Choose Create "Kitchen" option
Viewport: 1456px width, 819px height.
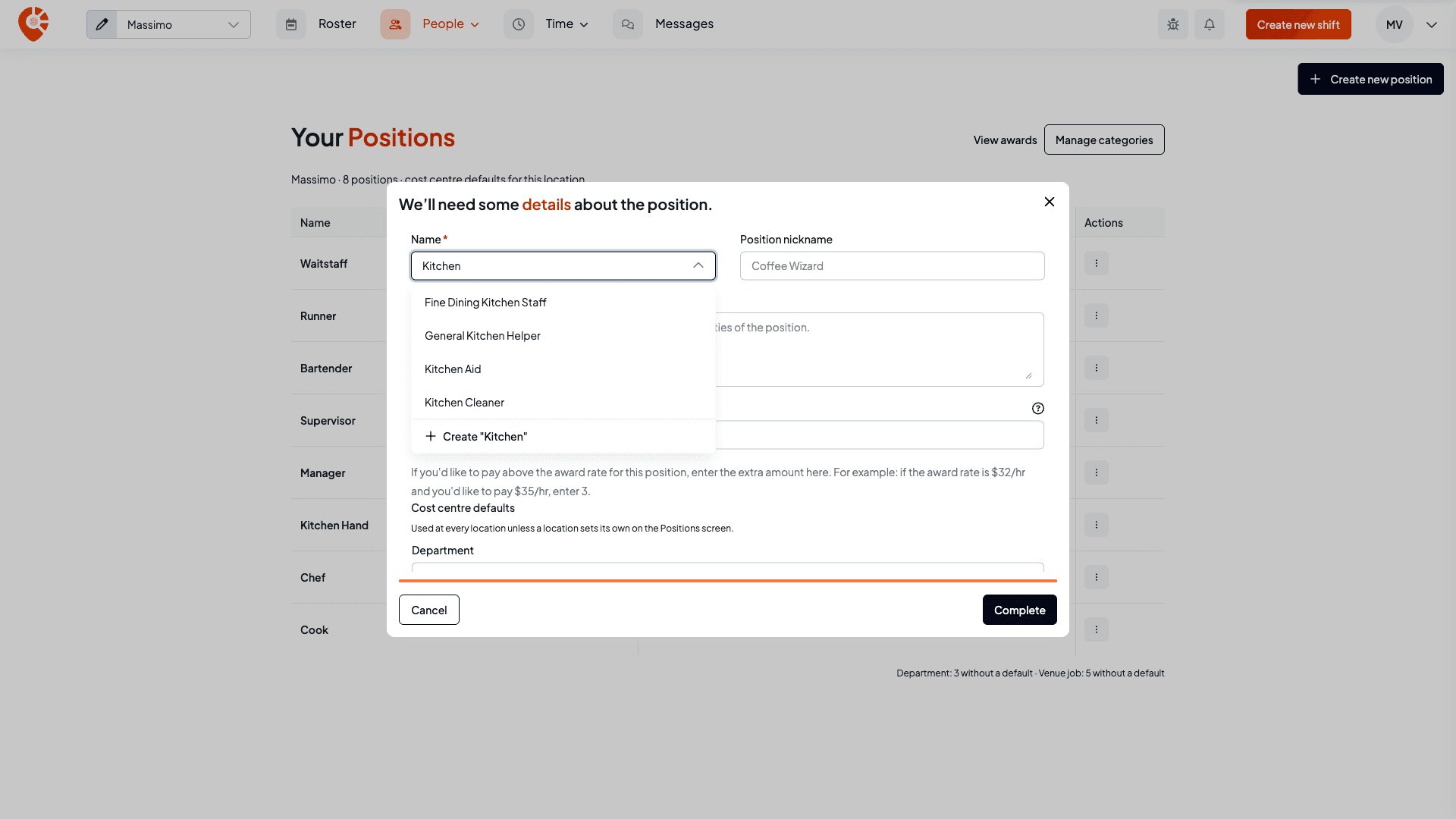click(x=563, y=436)
